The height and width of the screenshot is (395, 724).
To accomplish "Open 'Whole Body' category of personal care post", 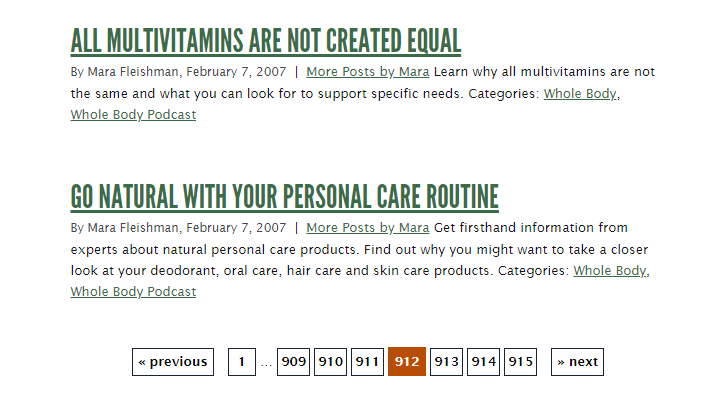I will [x=610, y=271].
